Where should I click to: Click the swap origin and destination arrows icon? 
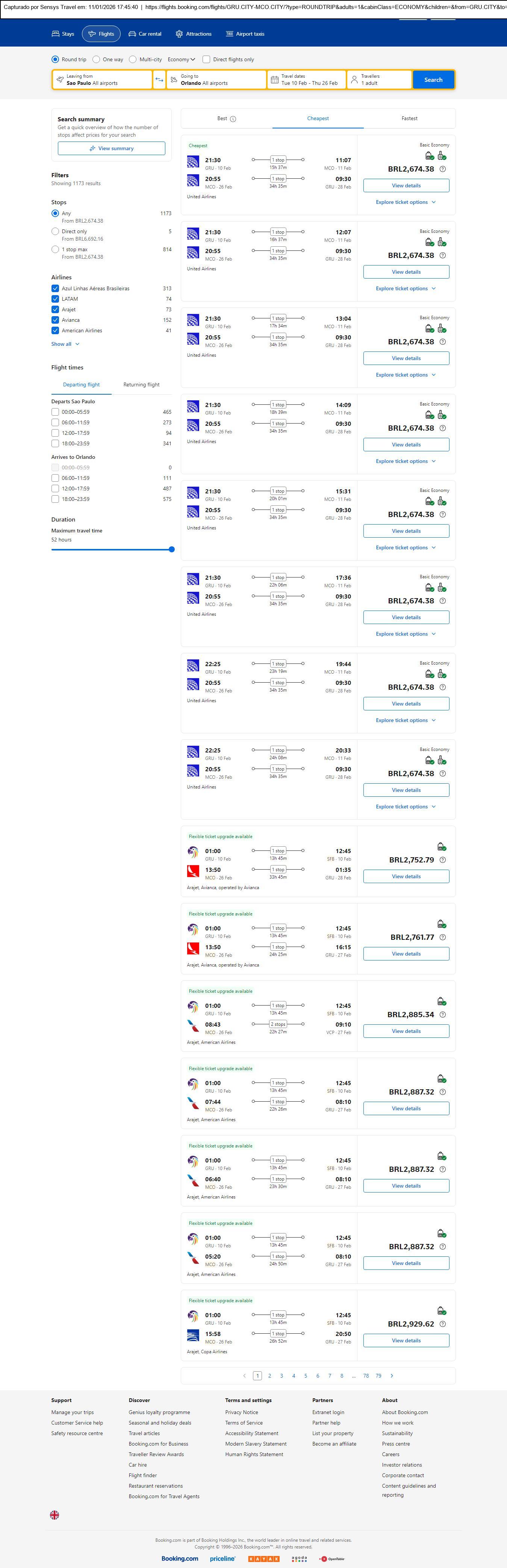click(x=159, y=80)
